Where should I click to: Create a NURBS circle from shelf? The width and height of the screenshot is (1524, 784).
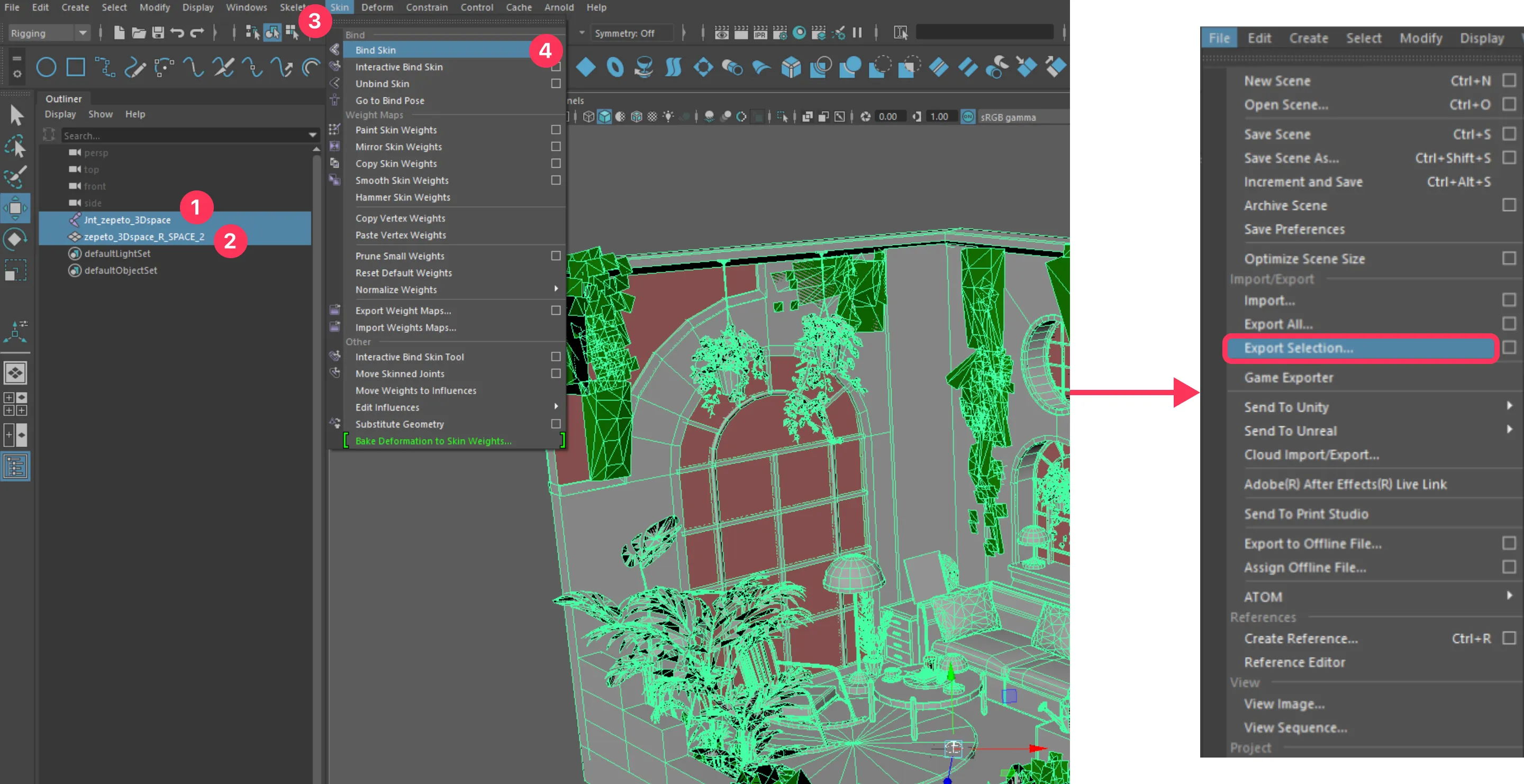tap(46, 67)
